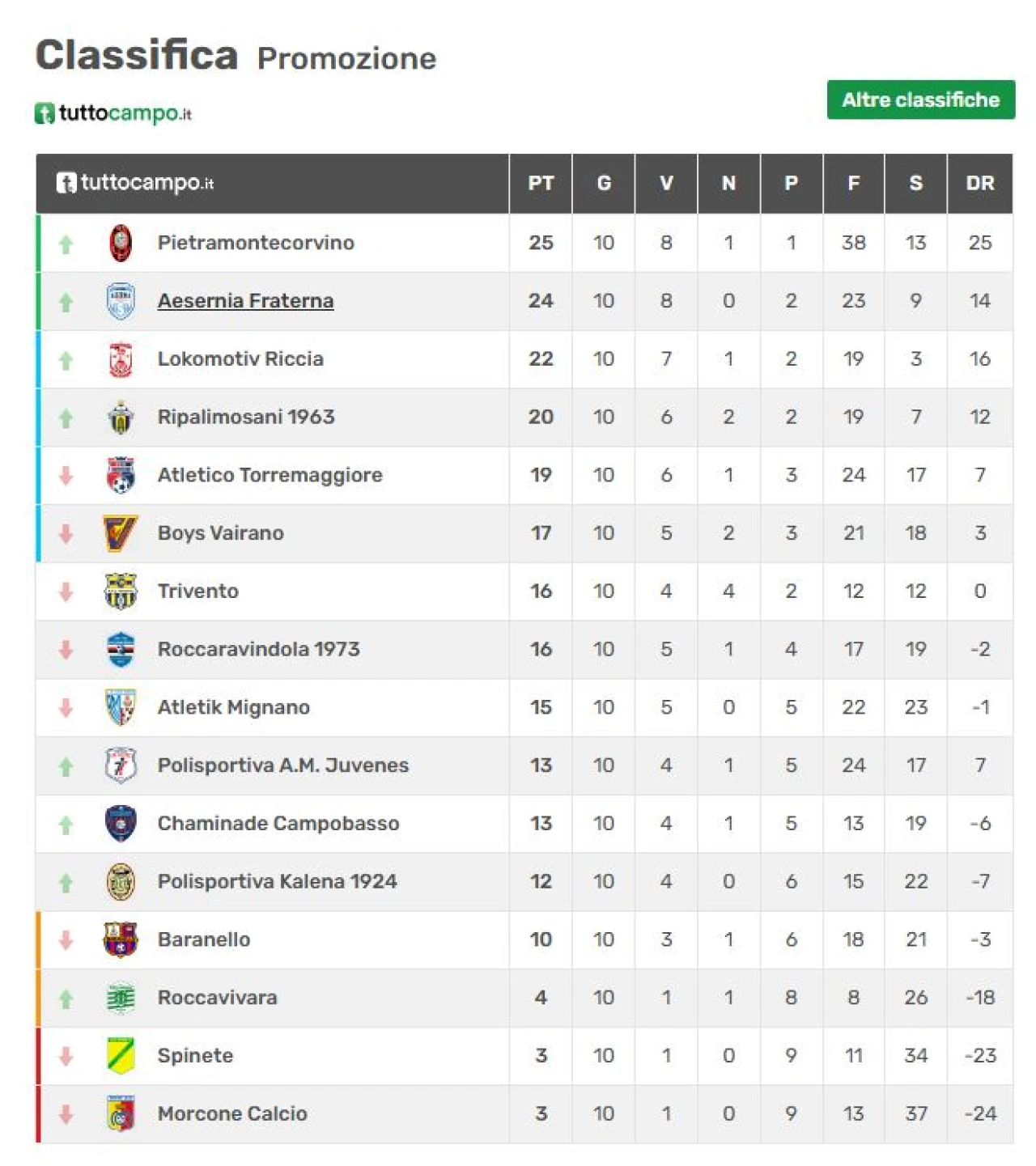Click the Morcone Calcio team logo

click(x=121, y=1114)
